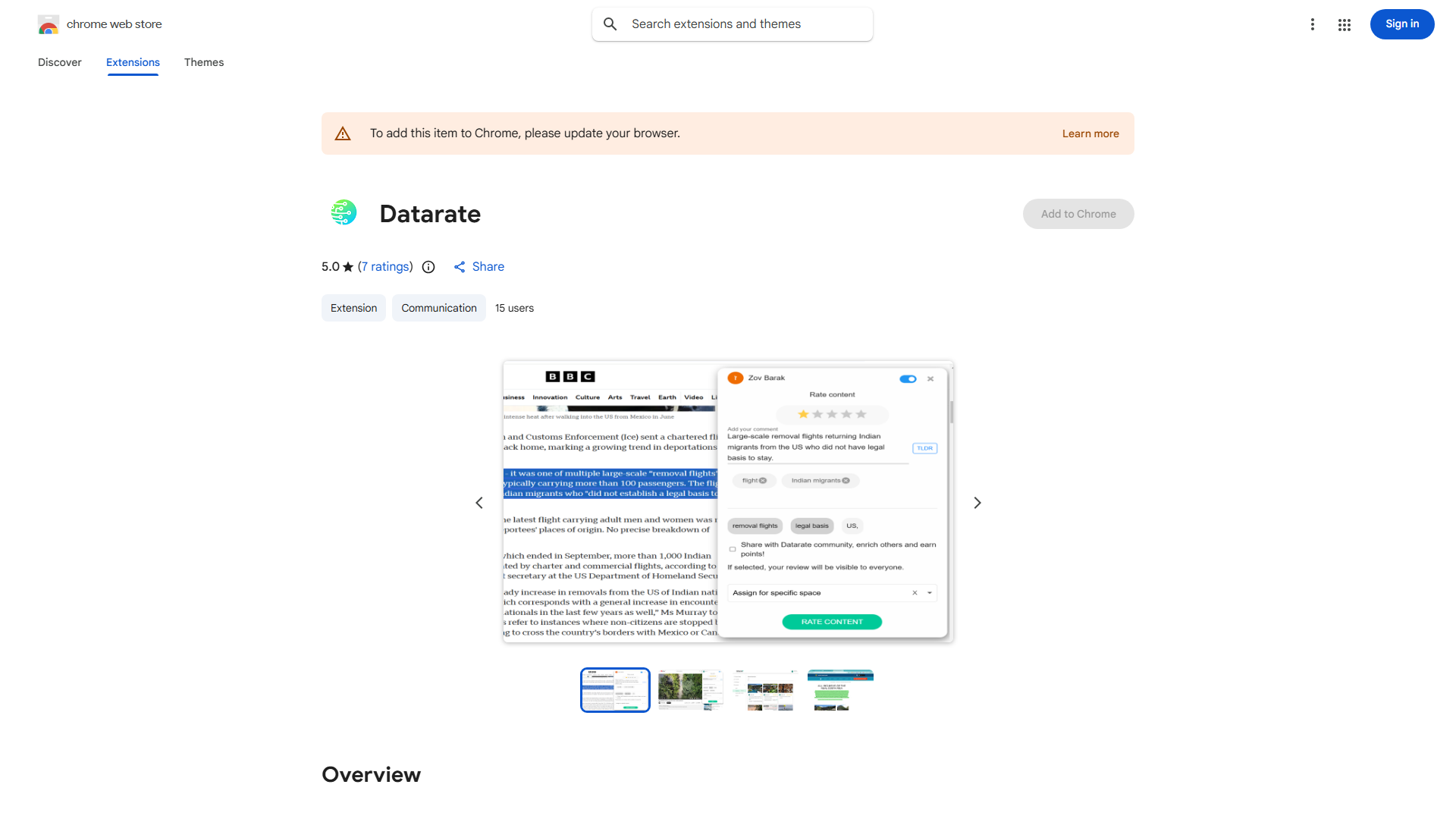Remove the flight tag via its X toggle

(764, 480)
